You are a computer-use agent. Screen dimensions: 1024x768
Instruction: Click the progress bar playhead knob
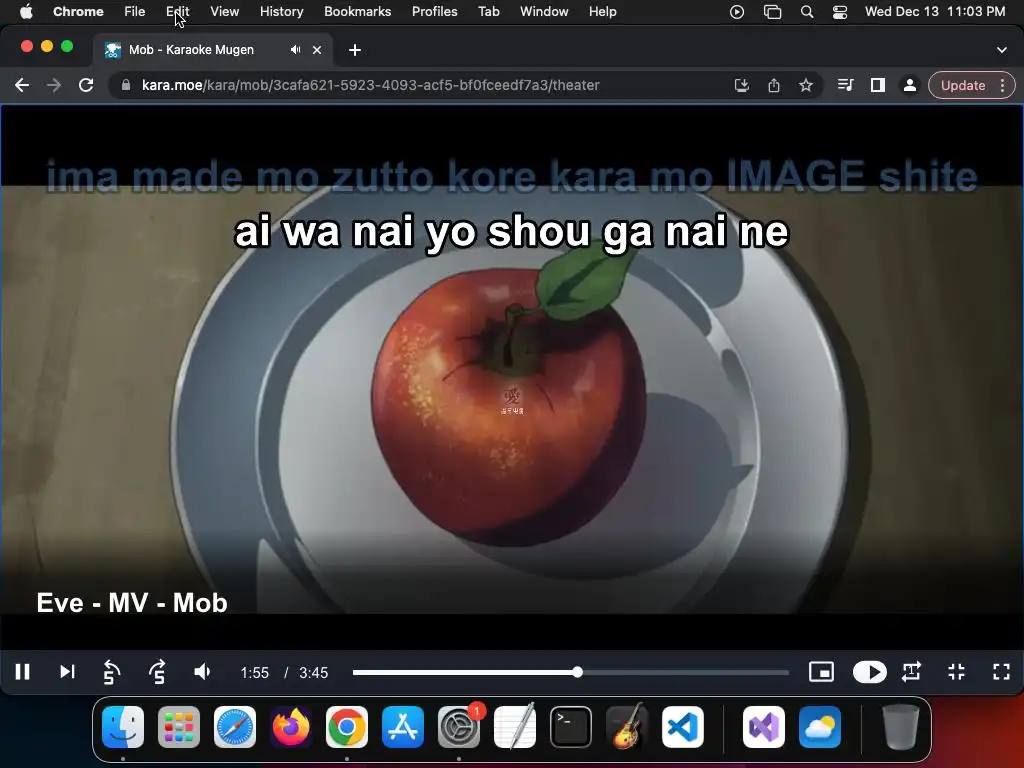point(577,672)
